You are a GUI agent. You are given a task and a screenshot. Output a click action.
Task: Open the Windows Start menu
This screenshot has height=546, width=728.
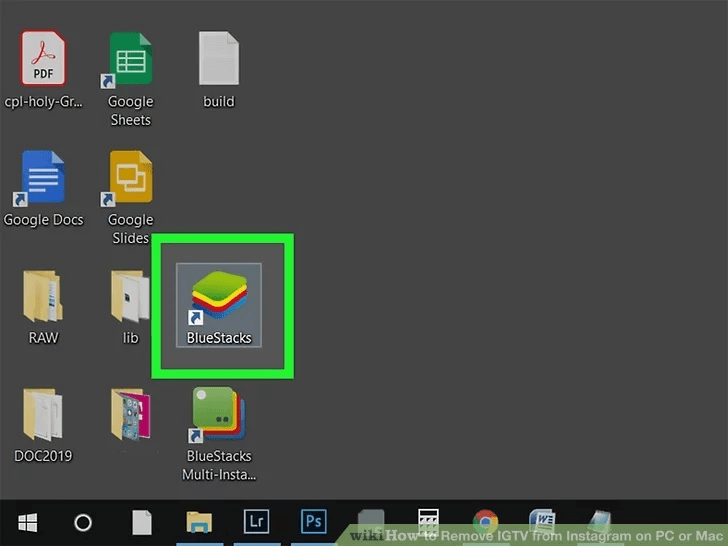[x=27, y=522]
